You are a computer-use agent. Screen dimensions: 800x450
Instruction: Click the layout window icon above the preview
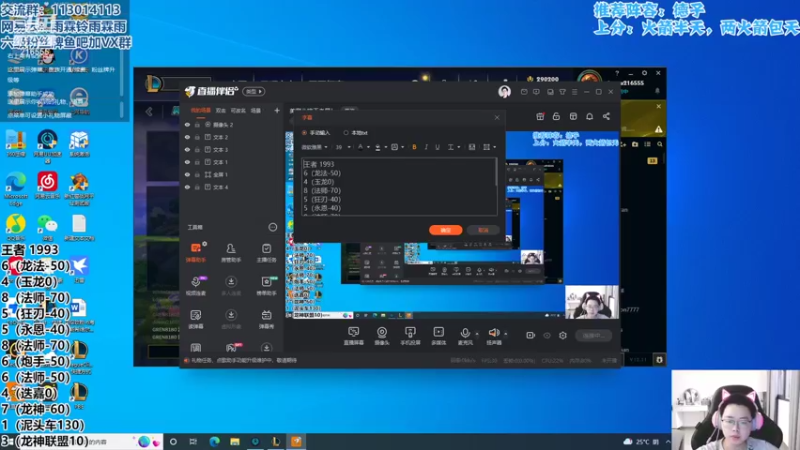pyautogui.click(x=573, y=116)
